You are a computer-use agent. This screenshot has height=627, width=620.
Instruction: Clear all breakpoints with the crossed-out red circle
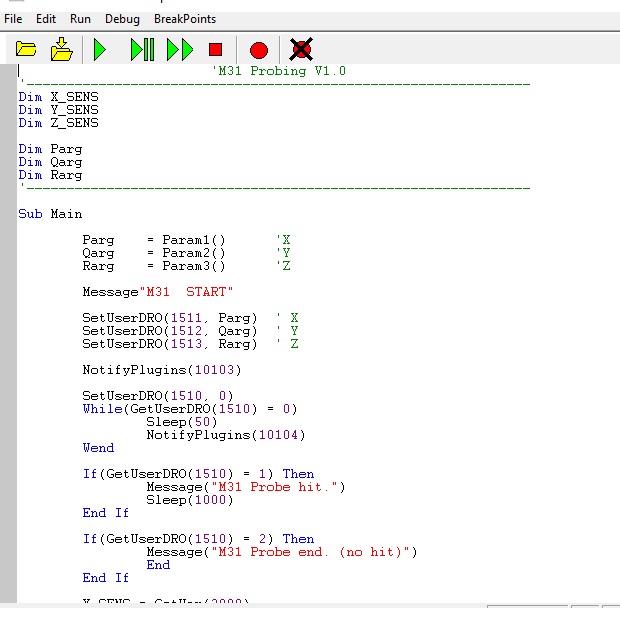[301, 49]
